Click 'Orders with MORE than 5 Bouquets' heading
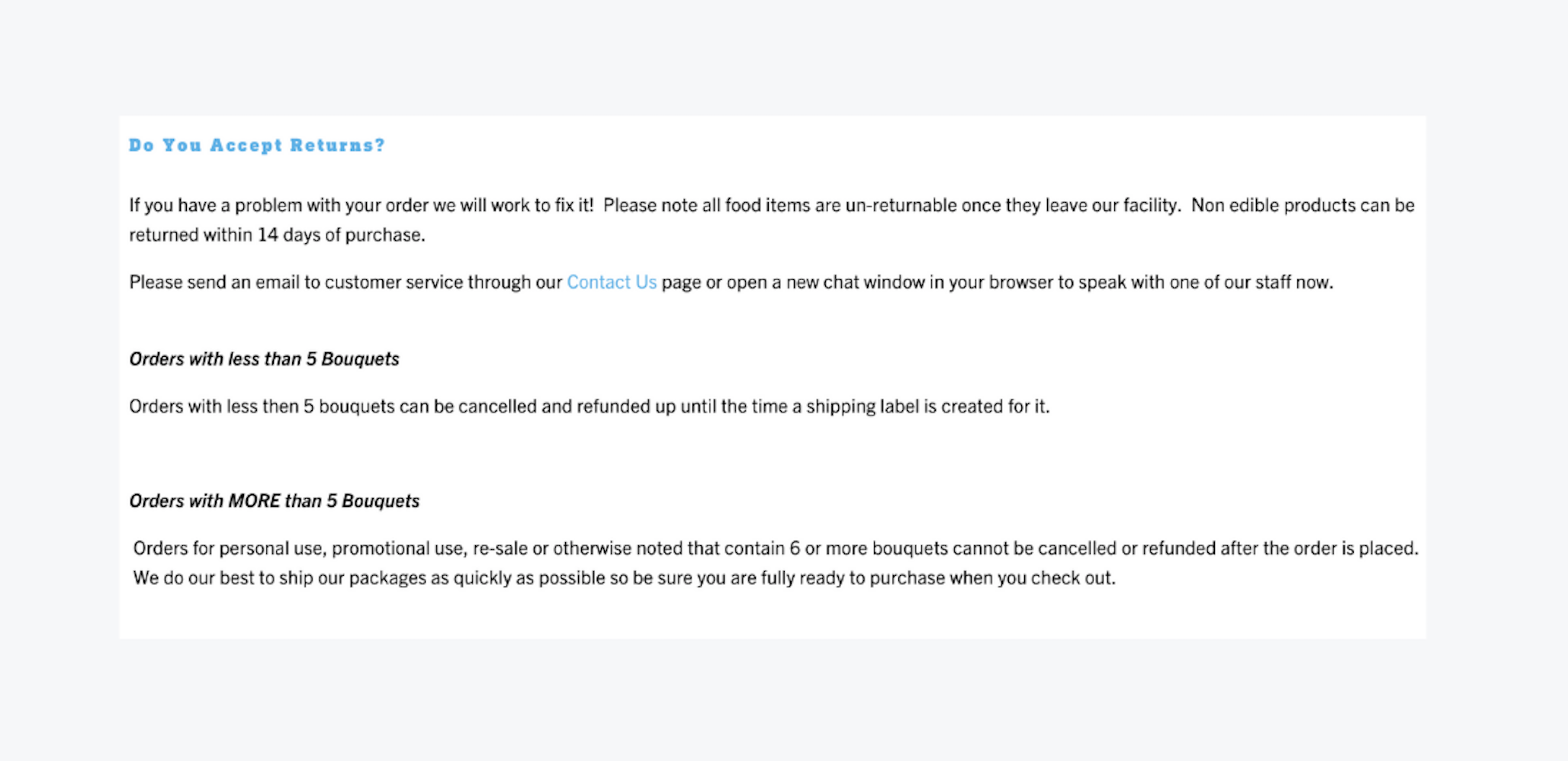Image resolution: width=1568 pixels, height=761 pixels. click(275, 501)
